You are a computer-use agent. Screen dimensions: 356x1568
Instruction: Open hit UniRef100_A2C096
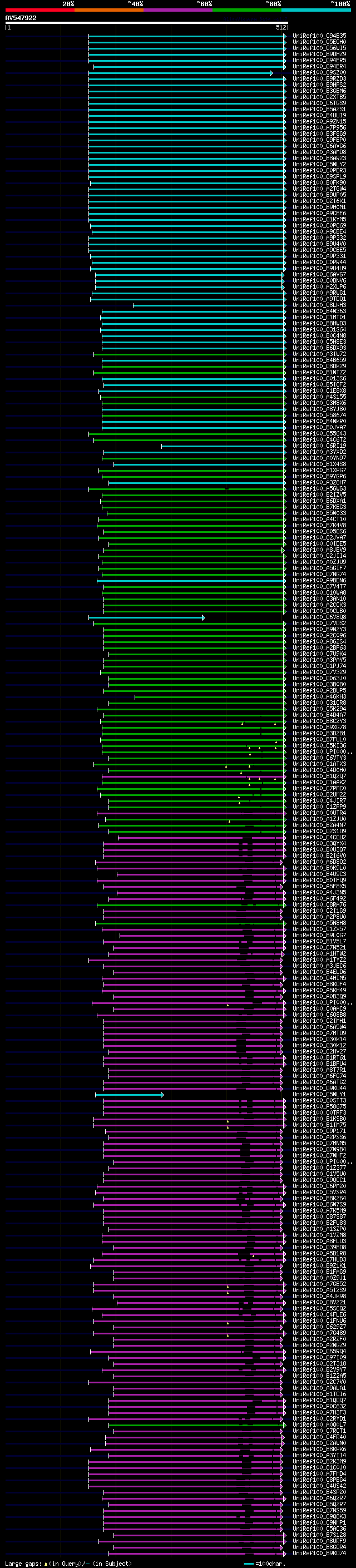[319, 635]
